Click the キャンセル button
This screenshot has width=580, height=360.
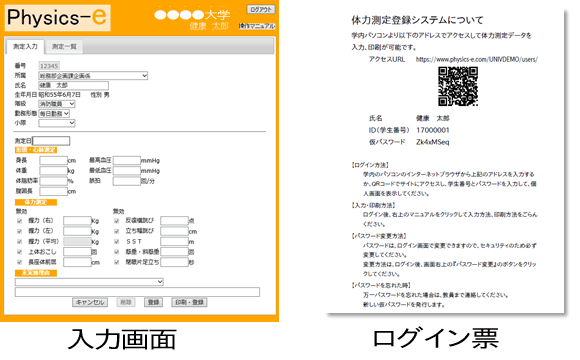pos(90,302)
